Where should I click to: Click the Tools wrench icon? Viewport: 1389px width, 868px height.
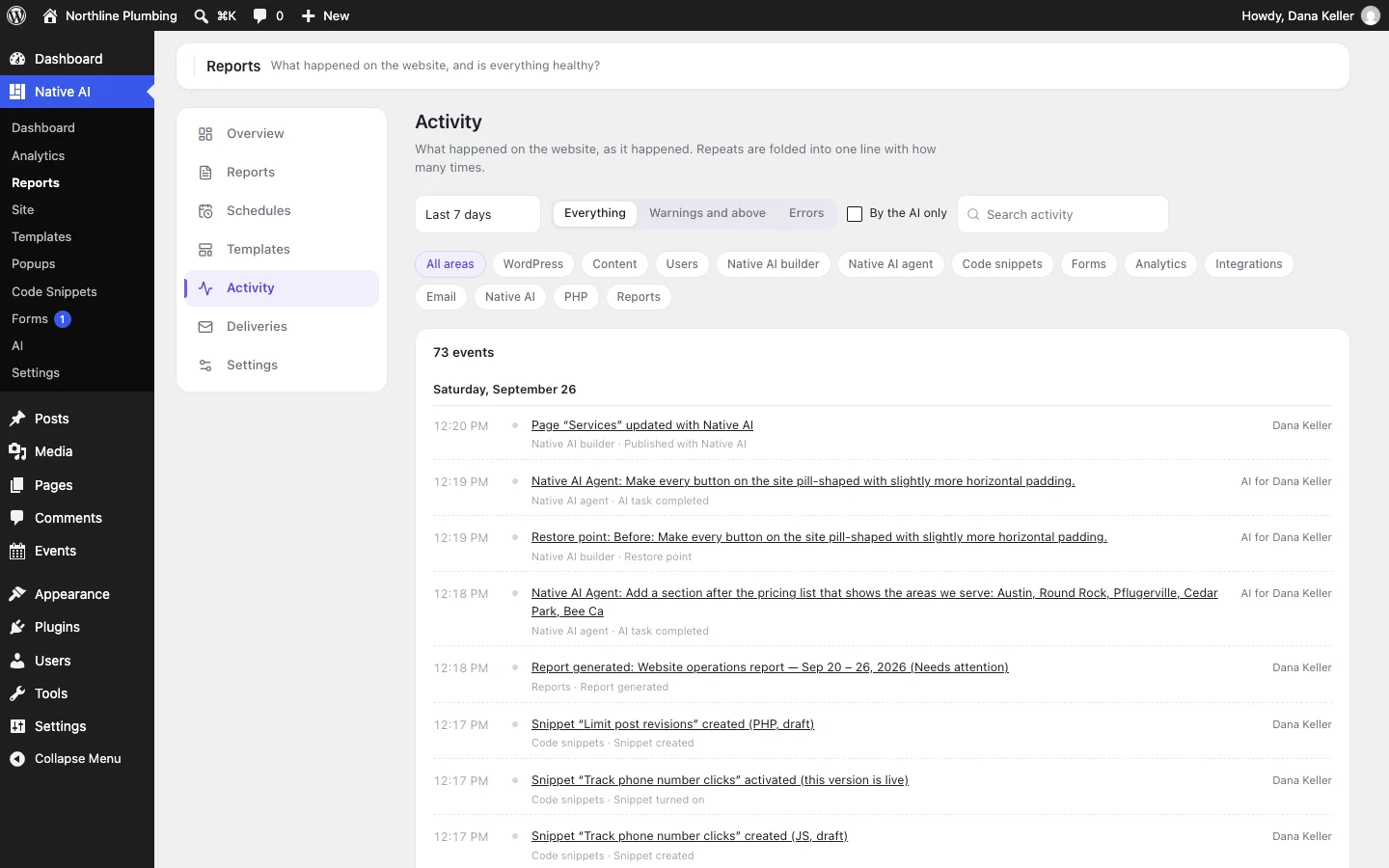(17, 693)
